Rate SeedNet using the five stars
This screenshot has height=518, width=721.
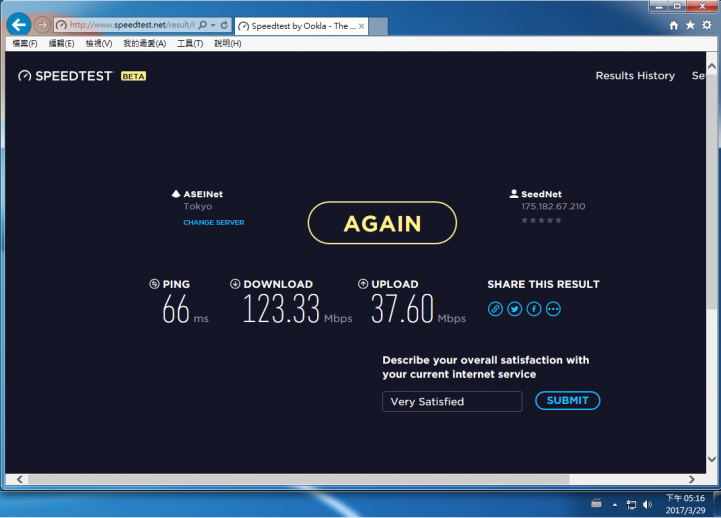pos(541,220)
